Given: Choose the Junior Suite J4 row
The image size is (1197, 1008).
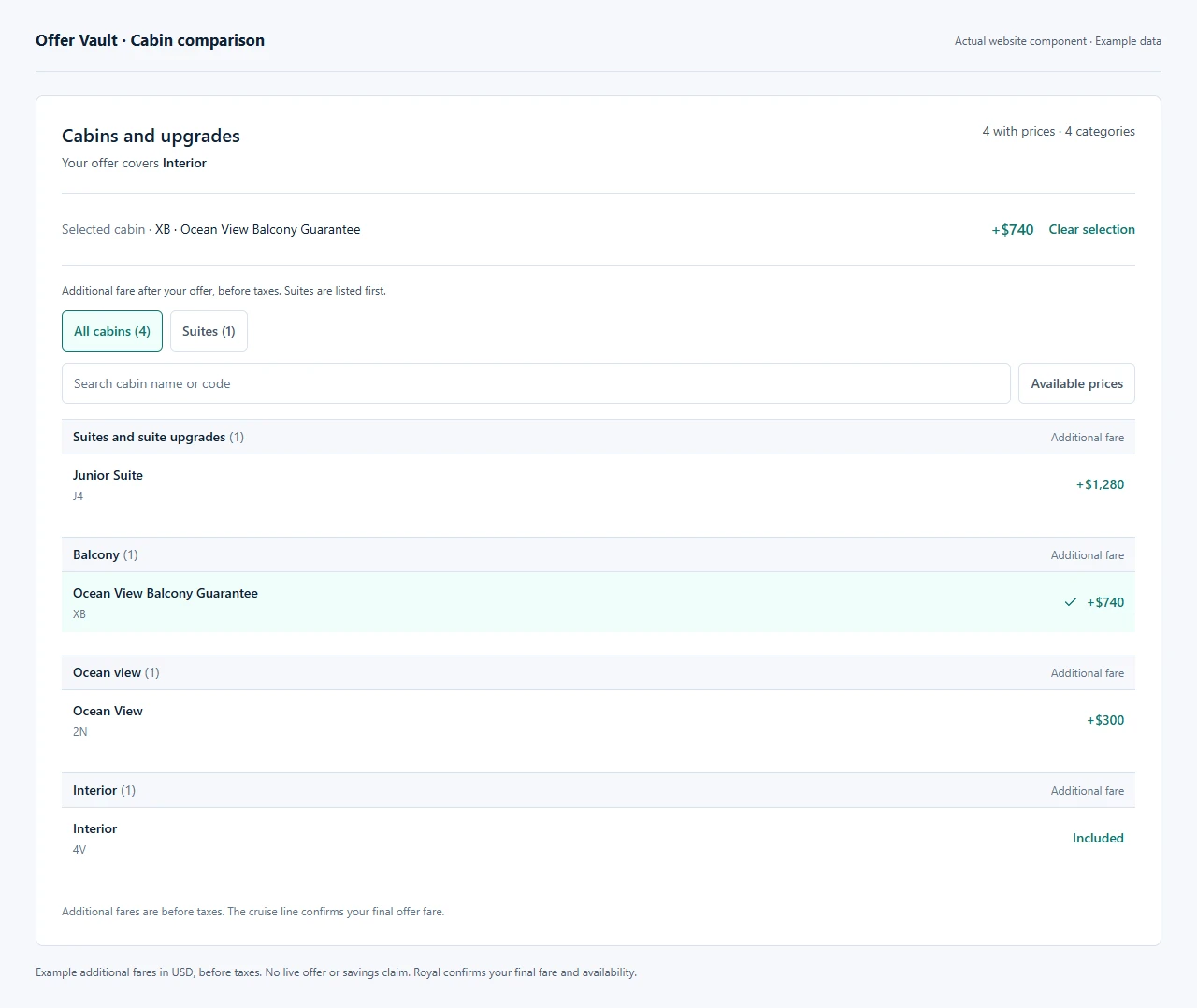Looking at the screenshot, I should coord(598,484).
